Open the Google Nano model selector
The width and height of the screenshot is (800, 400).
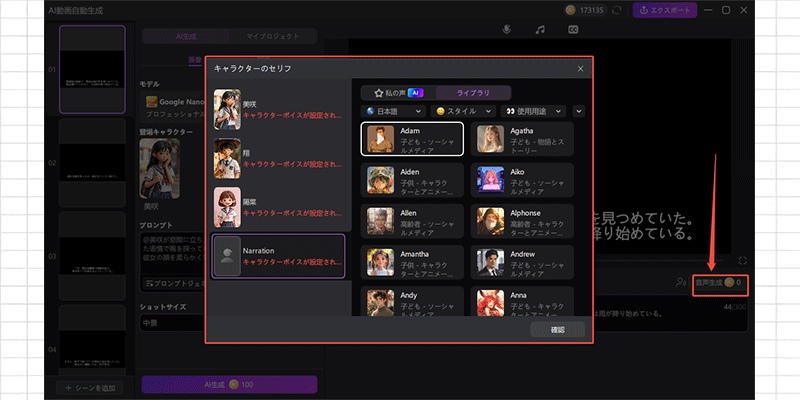tap(173, 107)
